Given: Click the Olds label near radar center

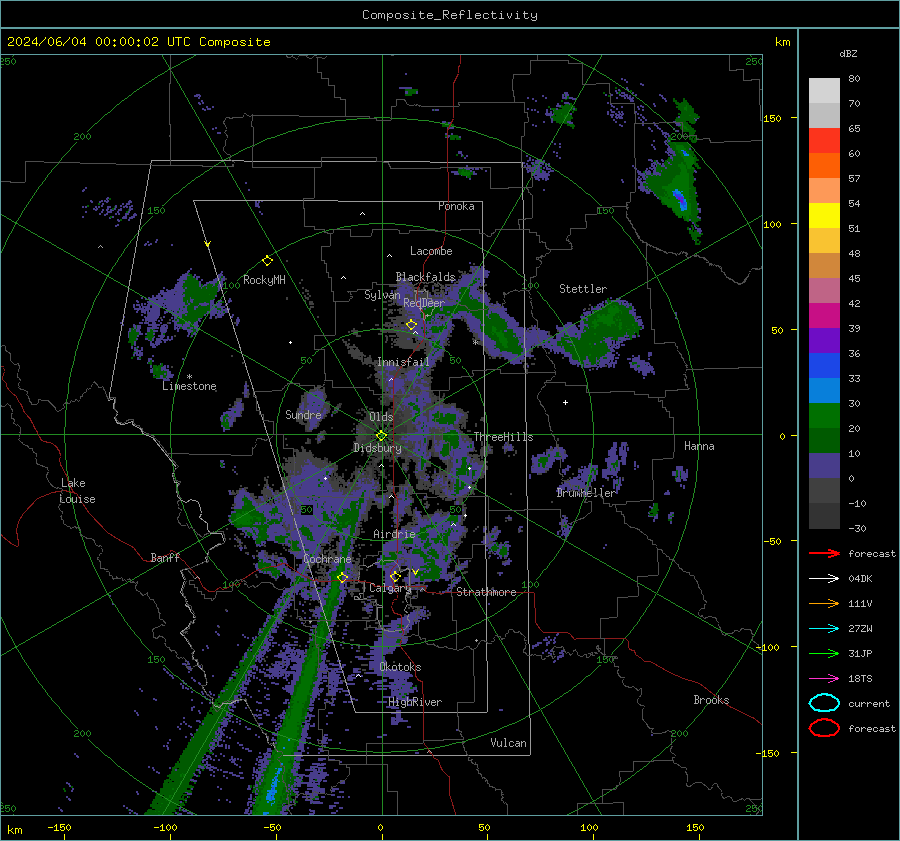Looking at the screenshot, I should [381, 417].
